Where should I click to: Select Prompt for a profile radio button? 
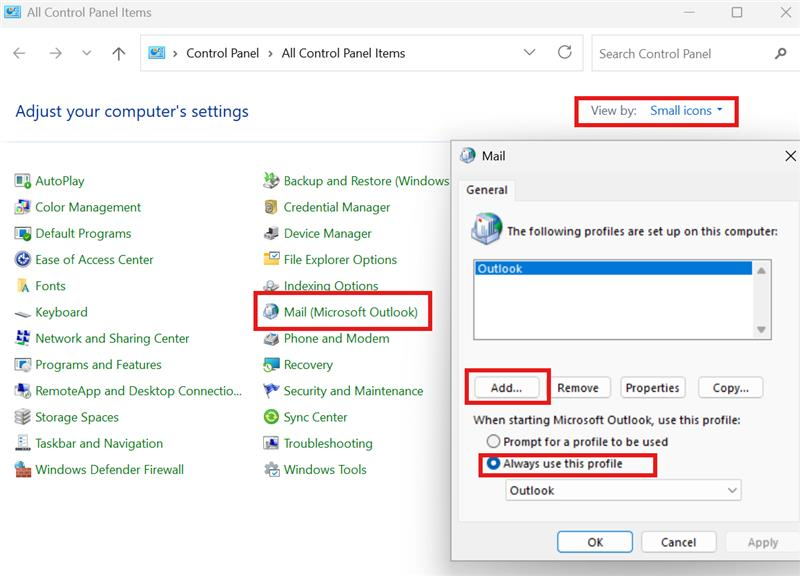pyautogui.click(x=493, y=441)
